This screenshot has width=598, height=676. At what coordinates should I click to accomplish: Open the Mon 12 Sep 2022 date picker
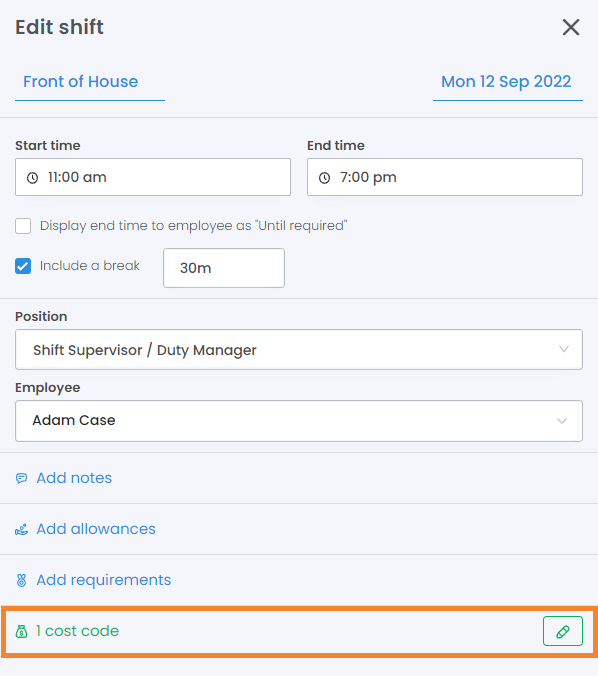[507, 82]
